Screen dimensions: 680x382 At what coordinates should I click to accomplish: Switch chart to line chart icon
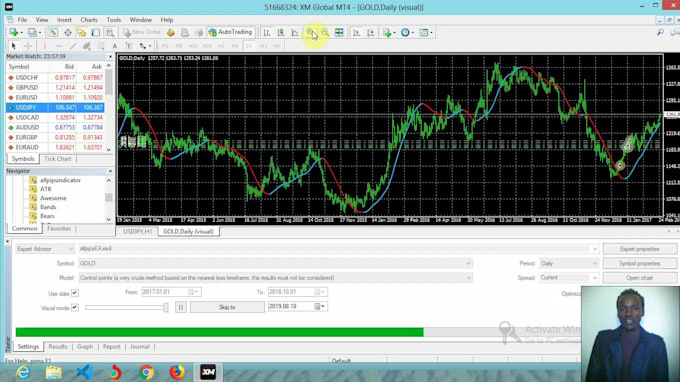pyautogui.click(x=295, y=33)
